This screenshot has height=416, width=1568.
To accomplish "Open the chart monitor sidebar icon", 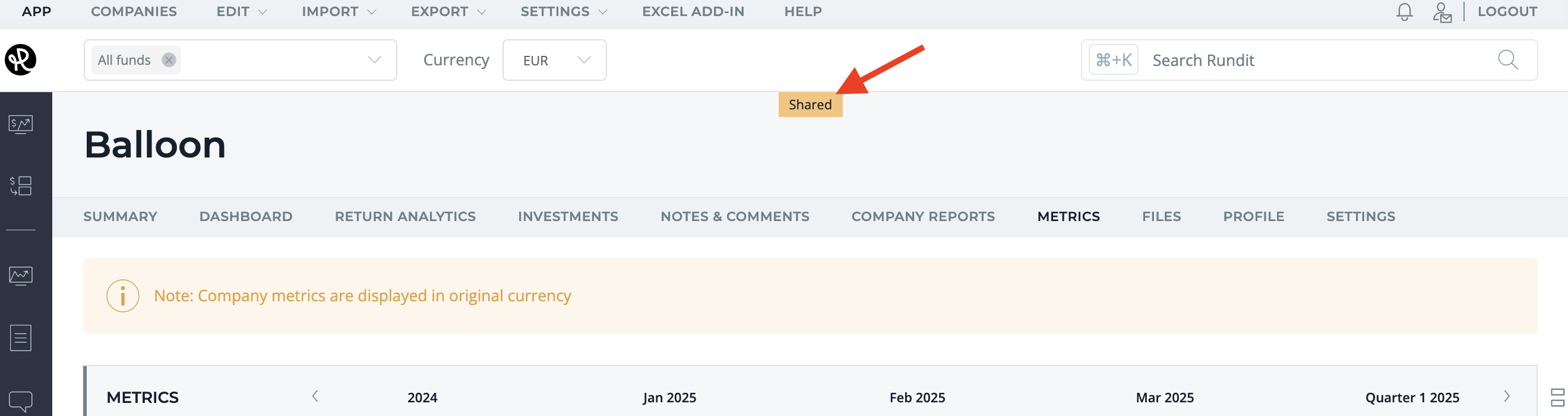I will [x=21, y=276].
